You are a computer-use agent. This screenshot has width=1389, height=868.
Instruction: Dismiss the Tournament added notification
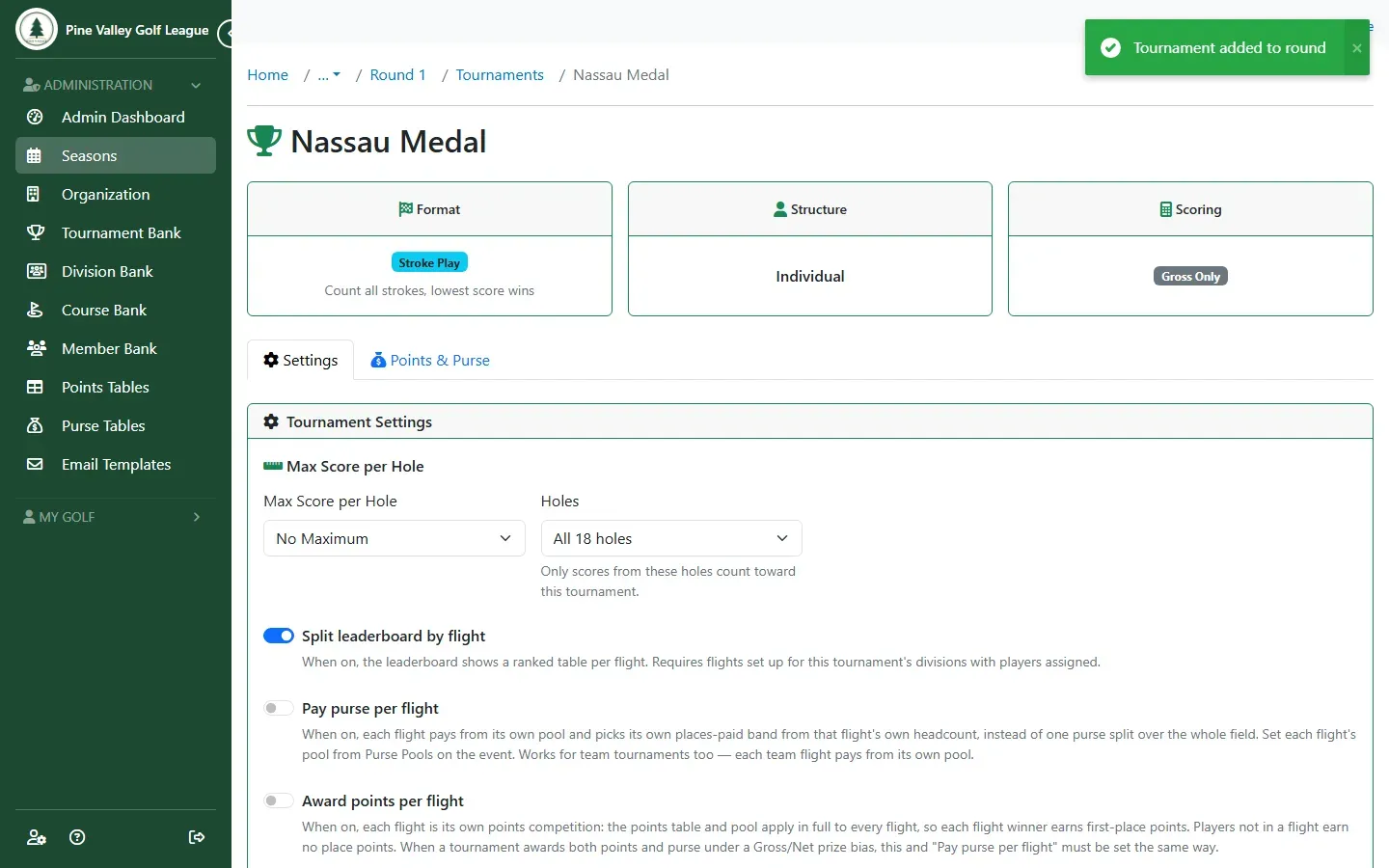(x=1357, y=47)
